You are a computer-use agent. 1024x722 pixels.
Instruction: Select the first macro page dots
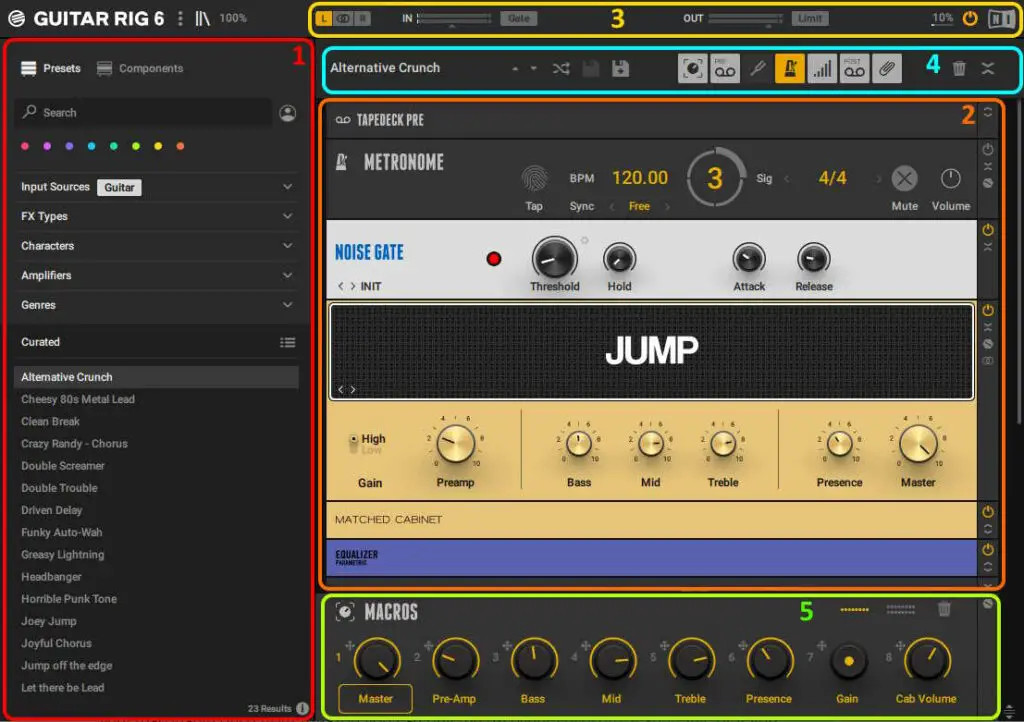point(854,610)
